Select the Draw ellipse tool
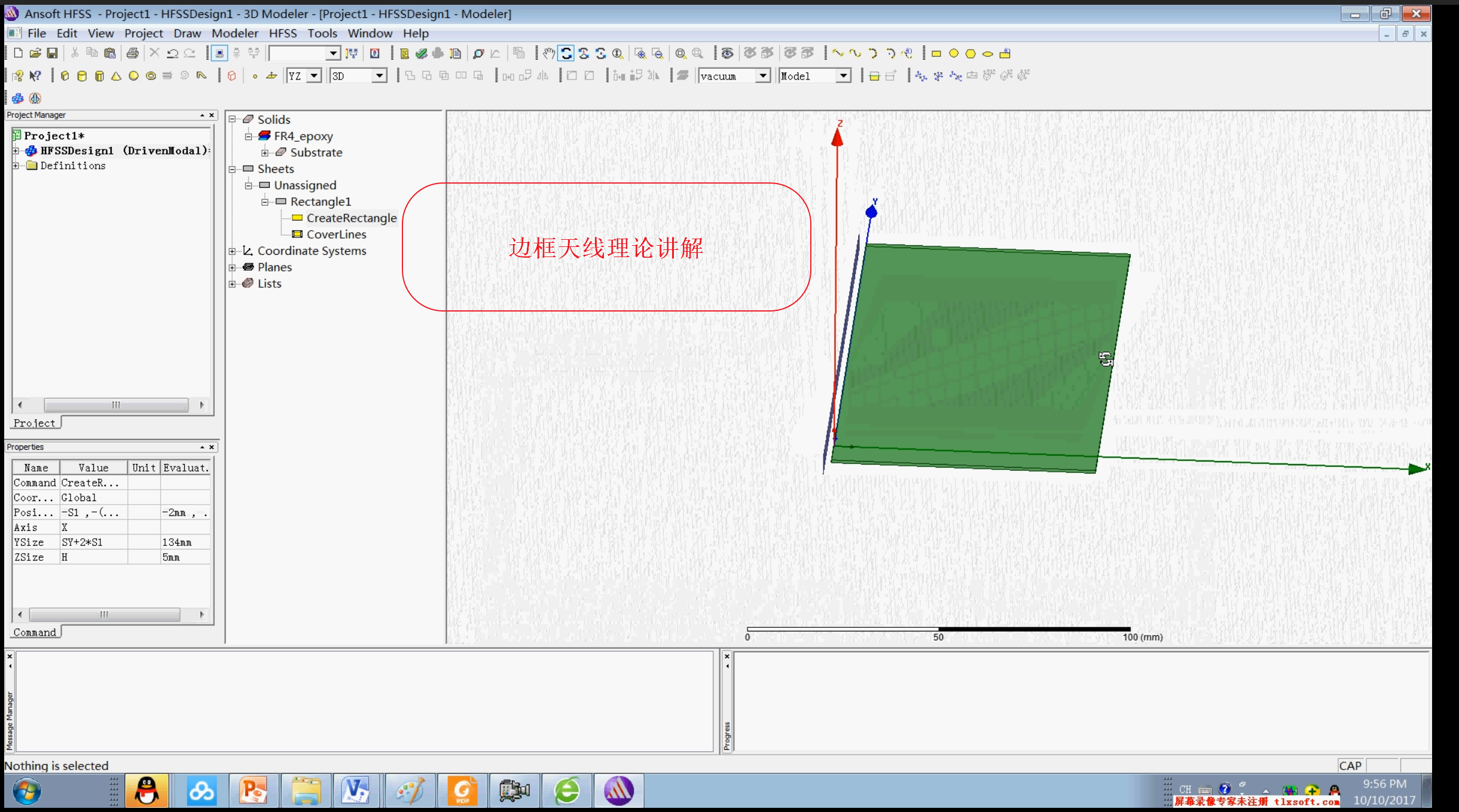The image size is (1459, 812). (988, 54)
